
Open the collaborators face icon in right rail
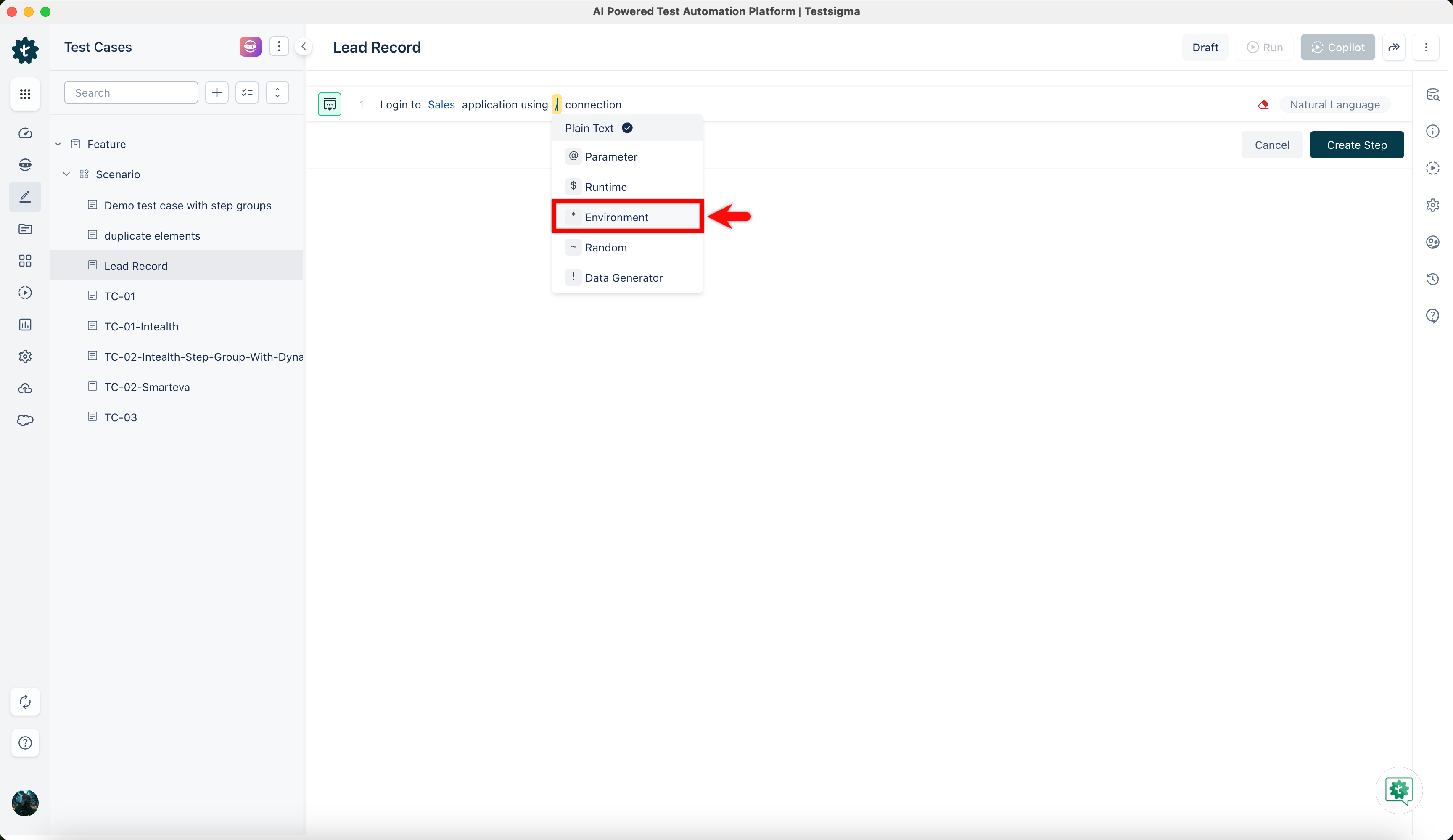[x=1432, y=242]
